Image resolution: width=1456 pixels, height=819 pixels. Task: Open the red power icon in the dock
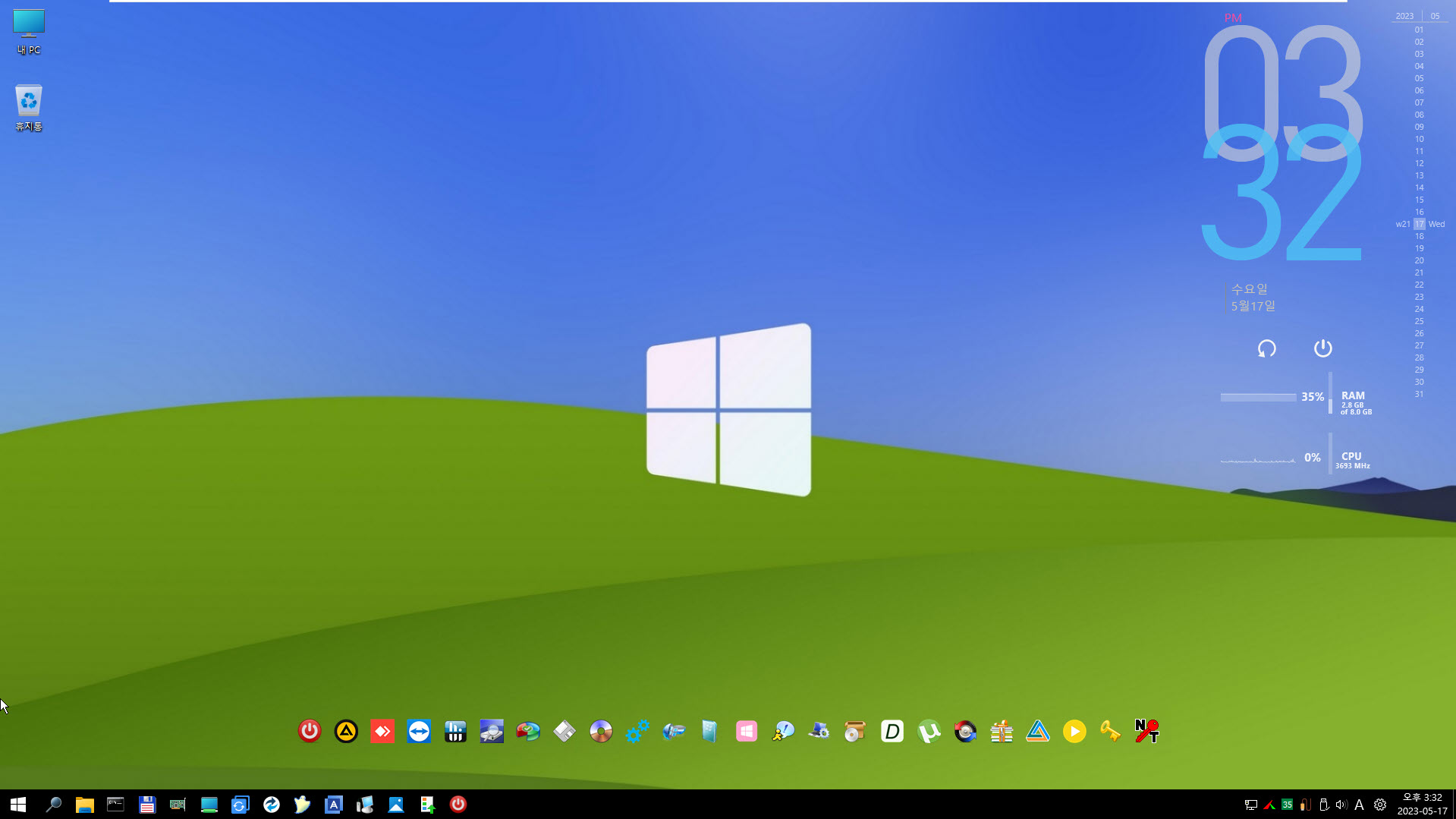coord(310,731)
